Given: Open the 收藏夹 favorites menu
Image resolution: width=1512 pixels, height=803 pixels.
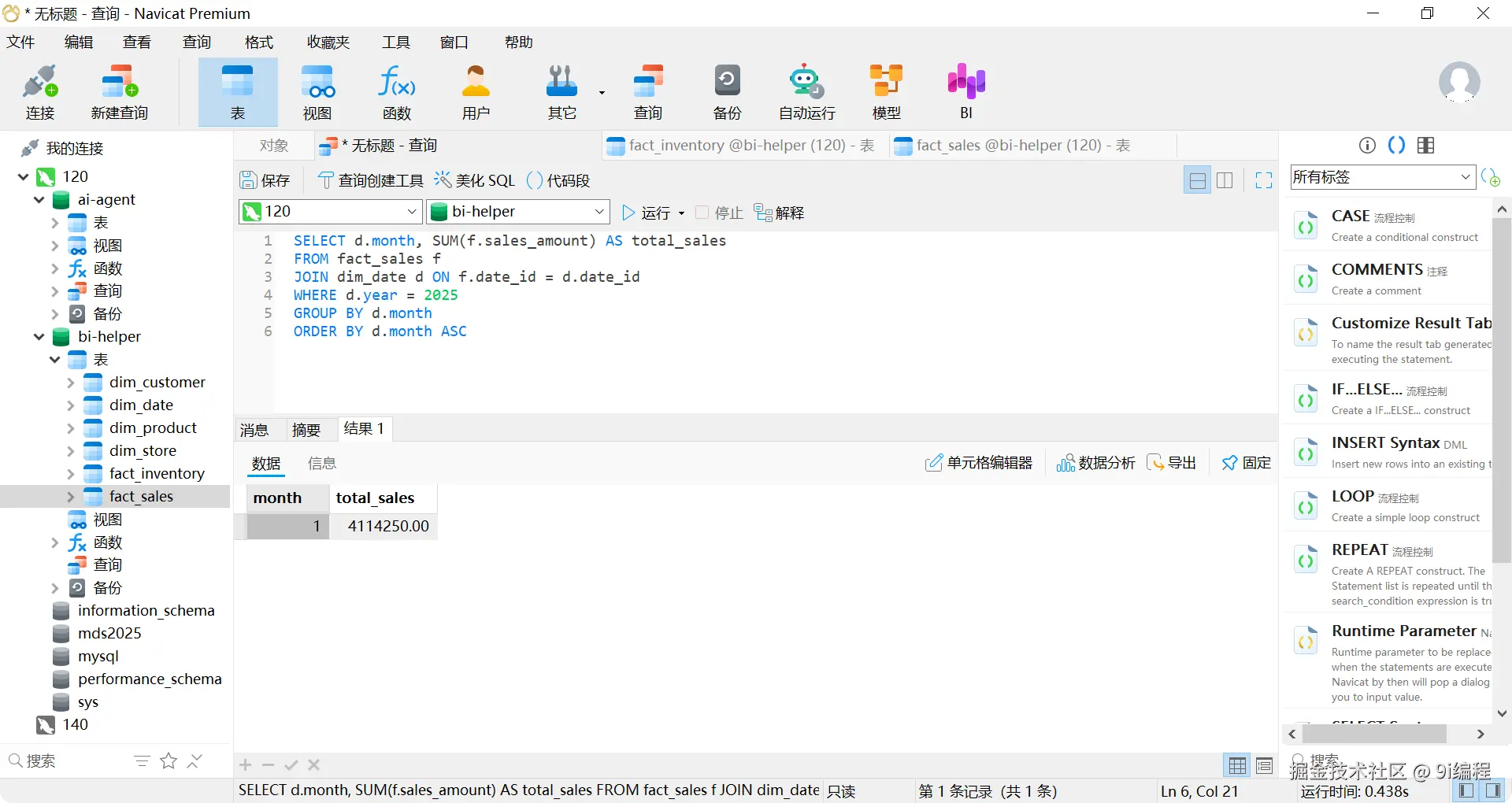Looking at the screenshot, I should [x=328, y=42].
